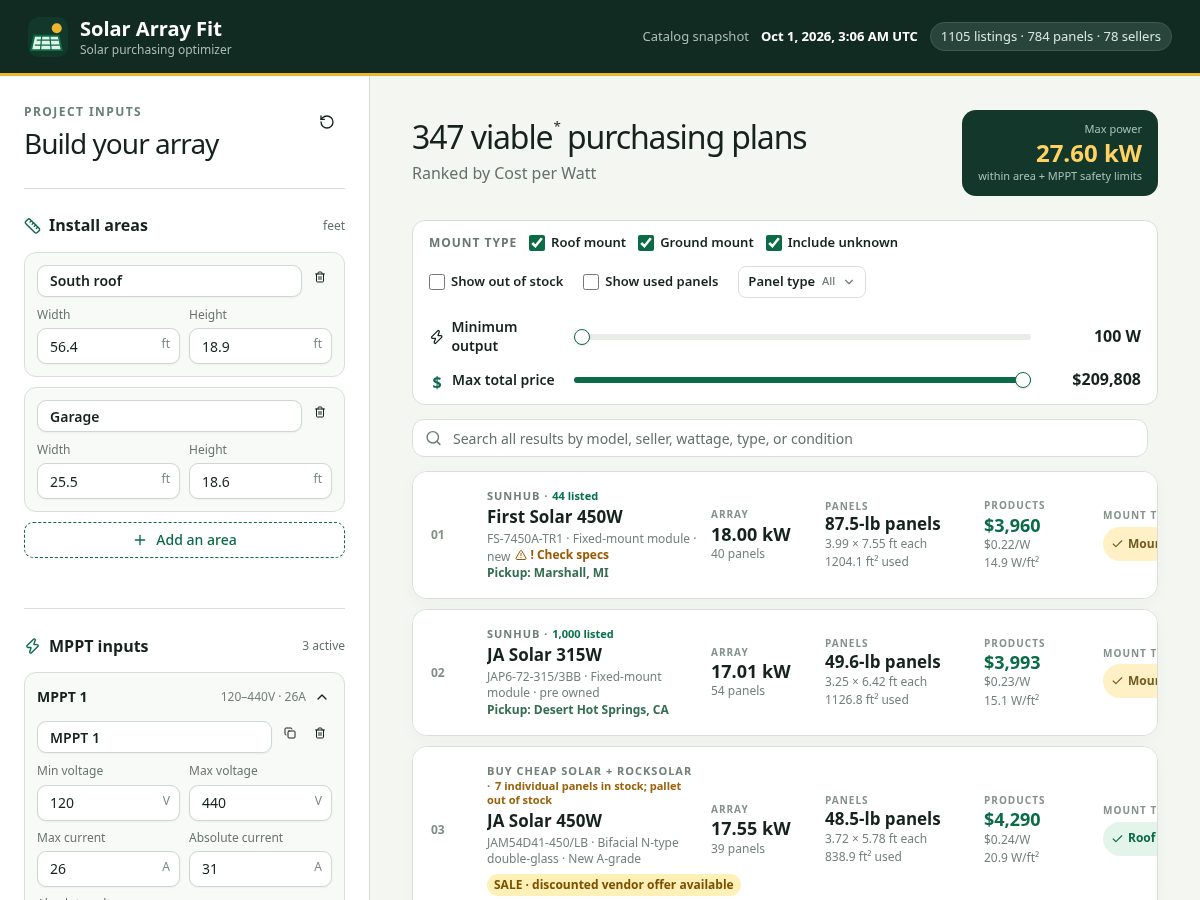Click the Solar Array Fit logo icon
This screenshot has height=900, width=1200.
(47, 37)
